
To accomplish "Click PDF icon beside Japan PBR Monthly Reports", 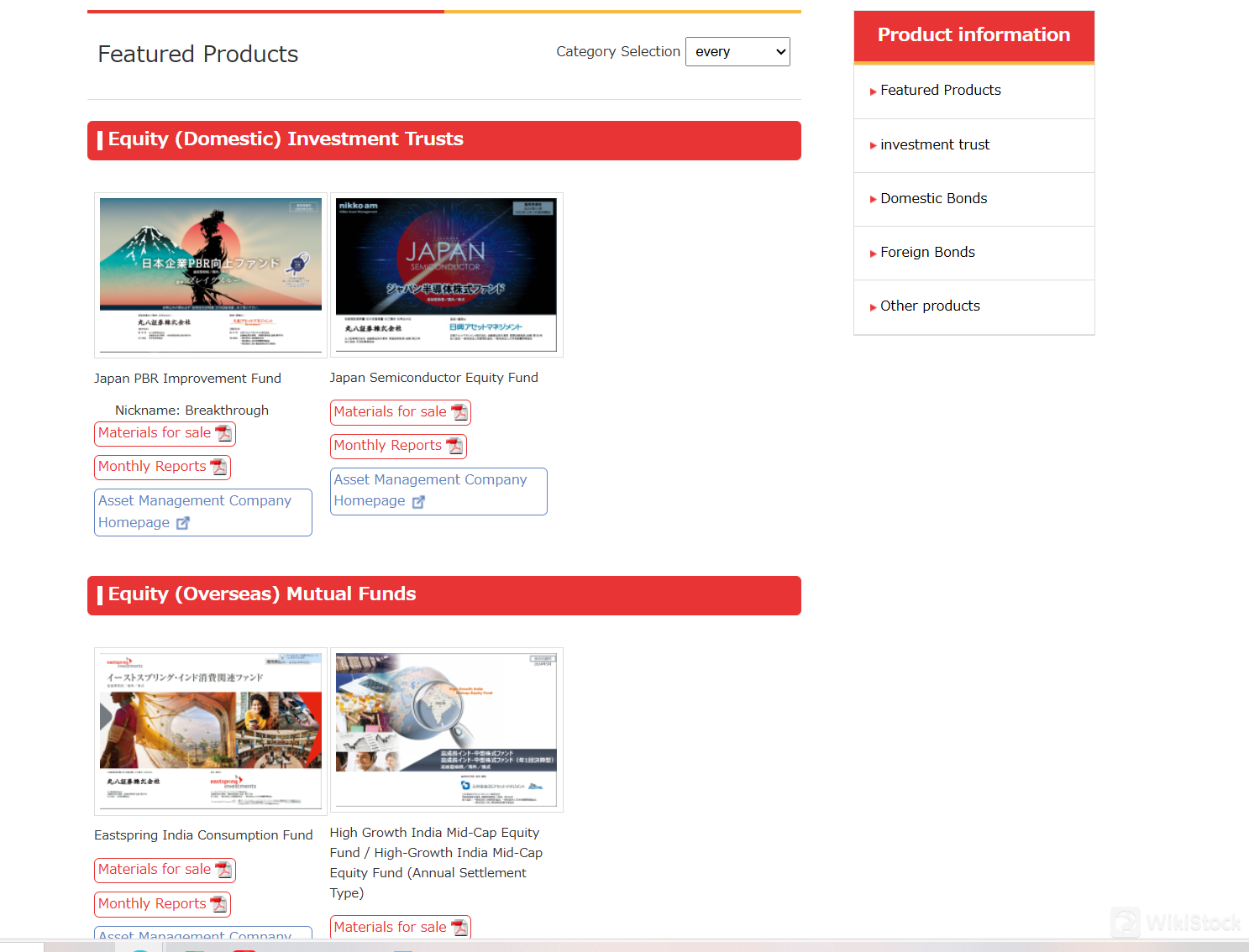I will 218,468.
